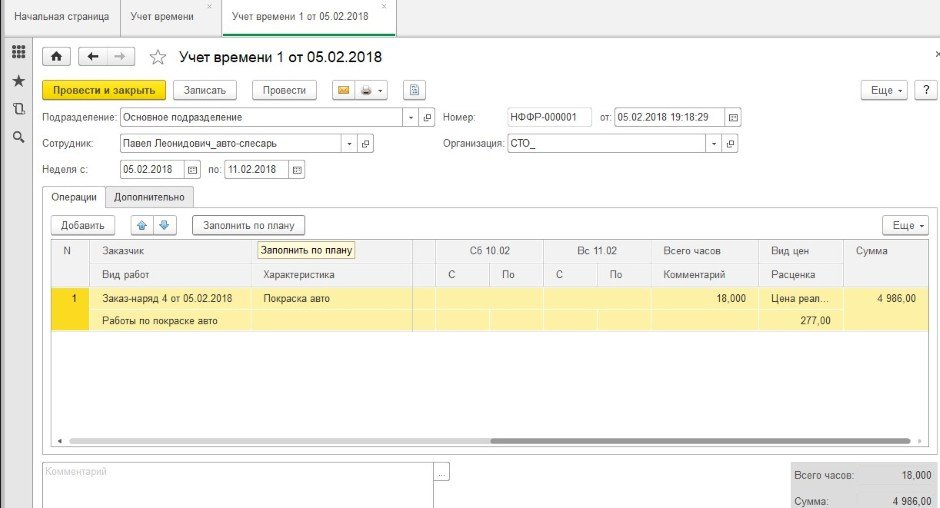Expand the Сотрудник dropdown list
Image resolution: width=940 pixels, height=508 pixels.
point(349,144)
